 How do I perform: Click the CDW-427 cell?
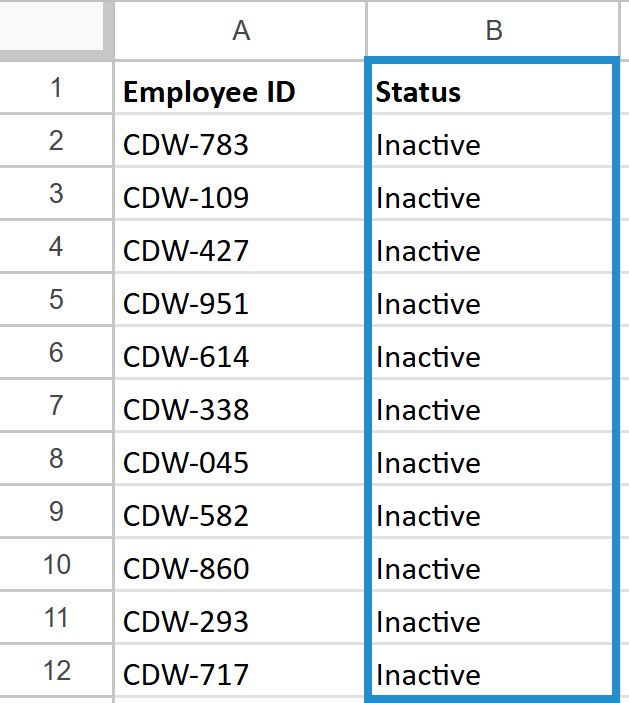240,251
